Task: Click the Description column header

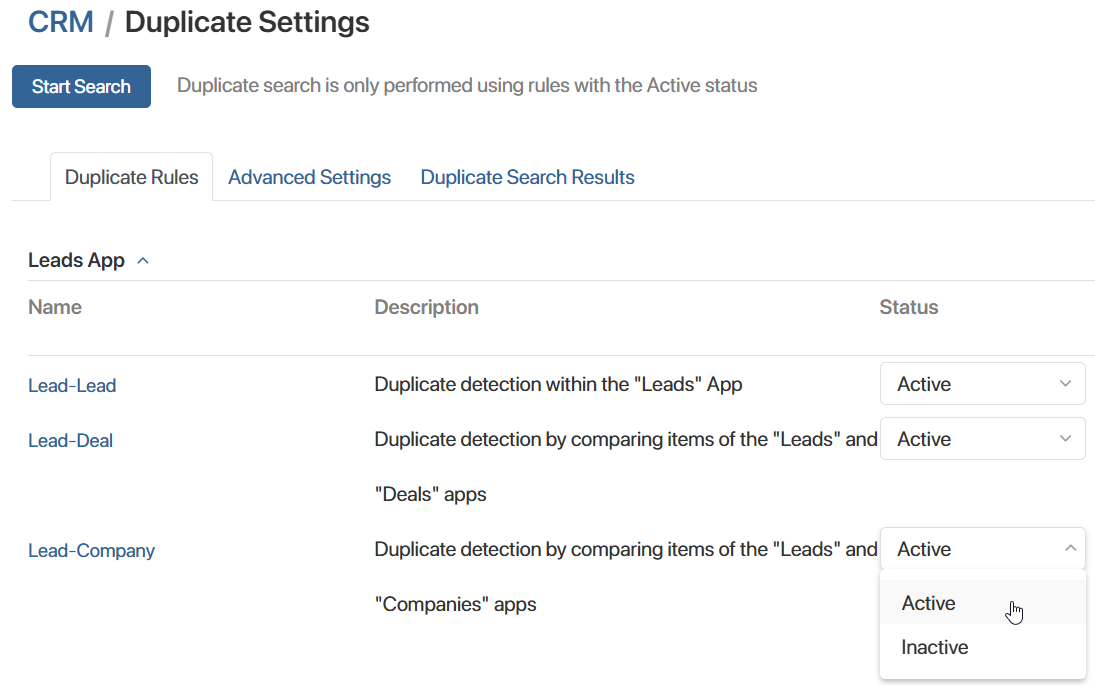Action: [x=426, y=307]
